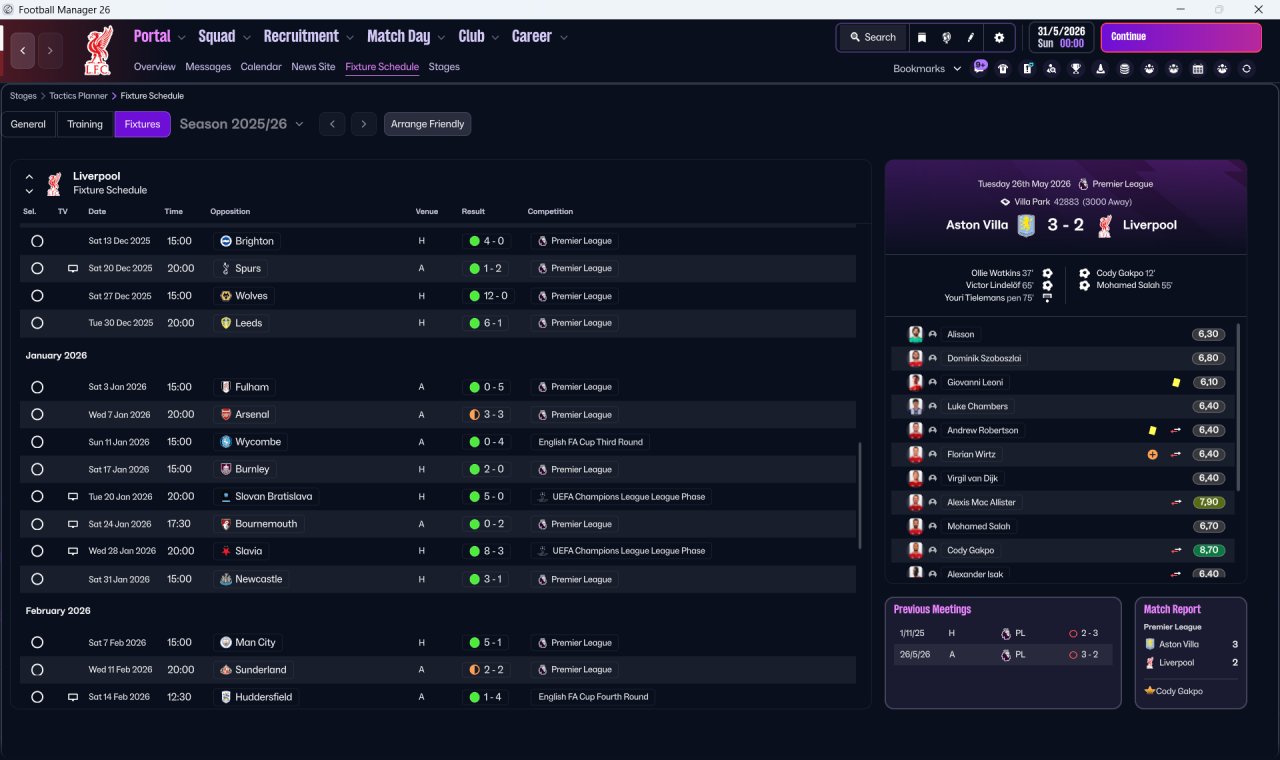
Task: Select the Wycombe FA Cup radio button
Action: tap(37, 441)
